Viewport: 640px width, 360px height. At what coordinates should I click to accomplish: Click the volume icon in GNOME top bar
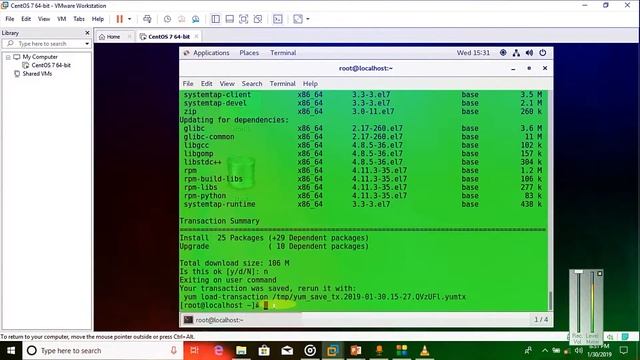tap(529, 53)
